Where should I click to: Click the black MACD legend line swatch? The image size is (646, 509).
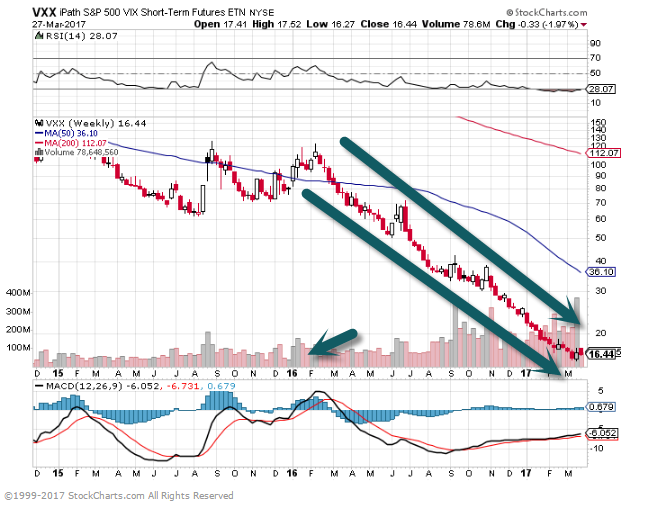39,386
